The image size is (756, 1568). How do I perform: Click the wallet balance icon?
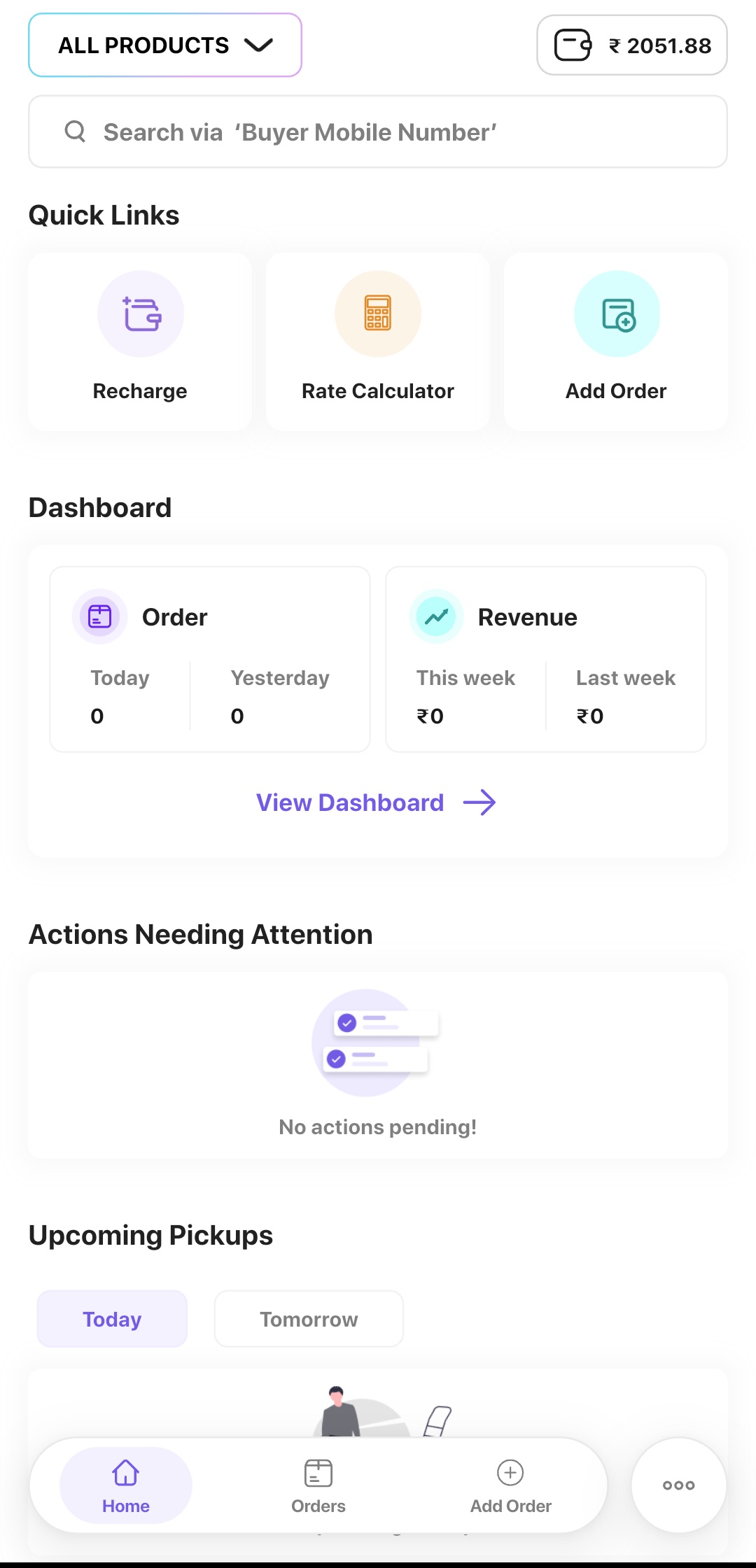click(x=573, y=45)
